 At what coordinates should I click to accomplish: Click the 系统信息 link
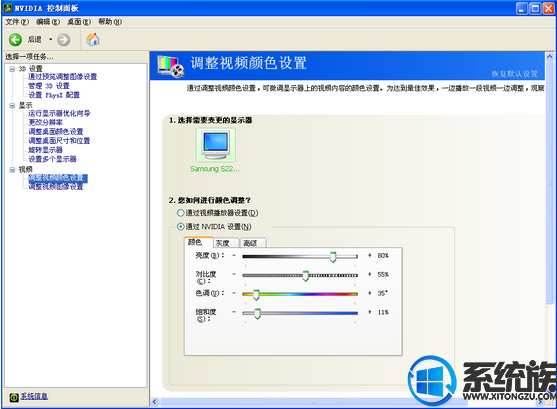[x=34, y=396]
